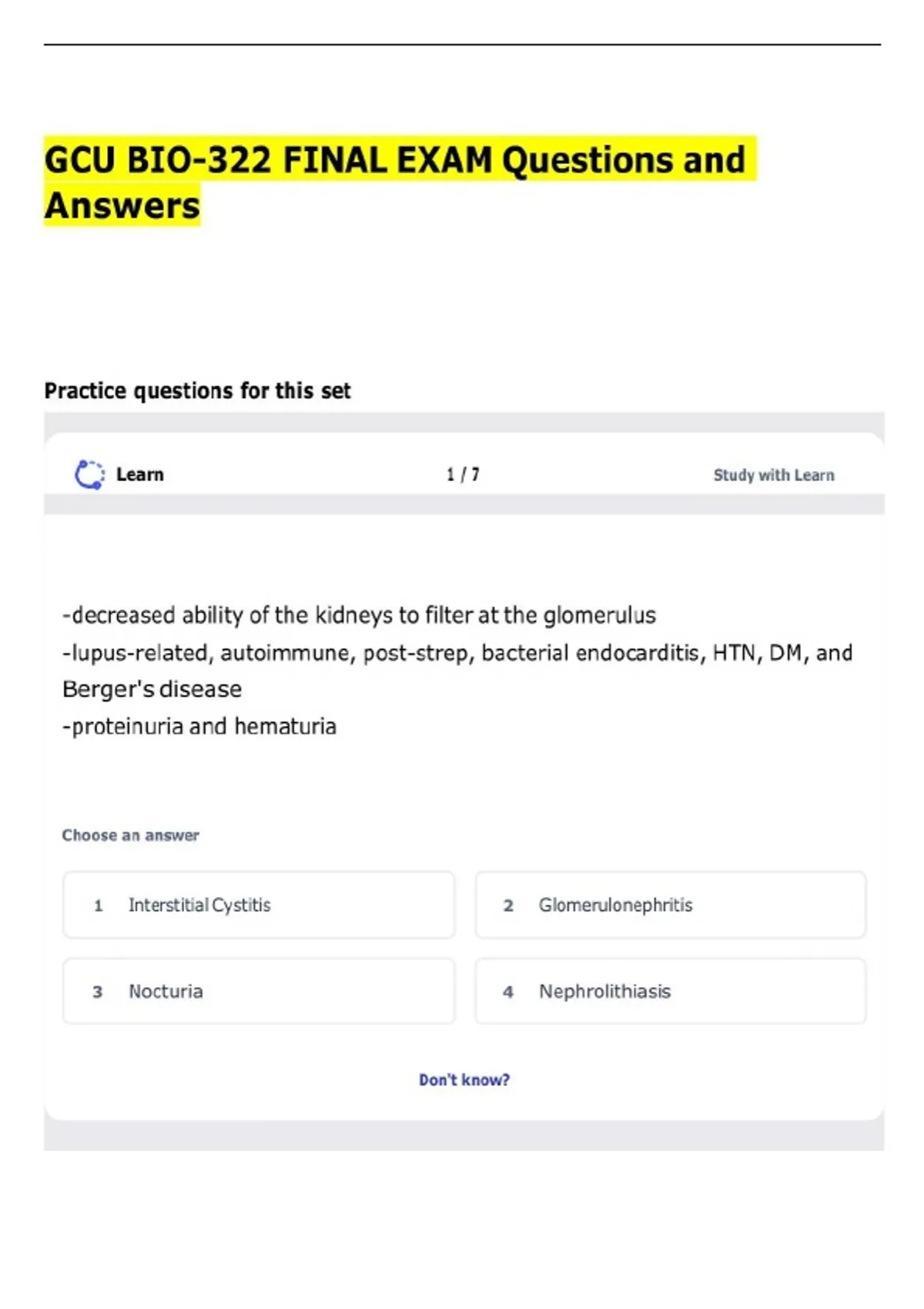Screen dimensions: 924x1309
Task: Click the bold Learn label beside icon
Action: coord(139,474)
